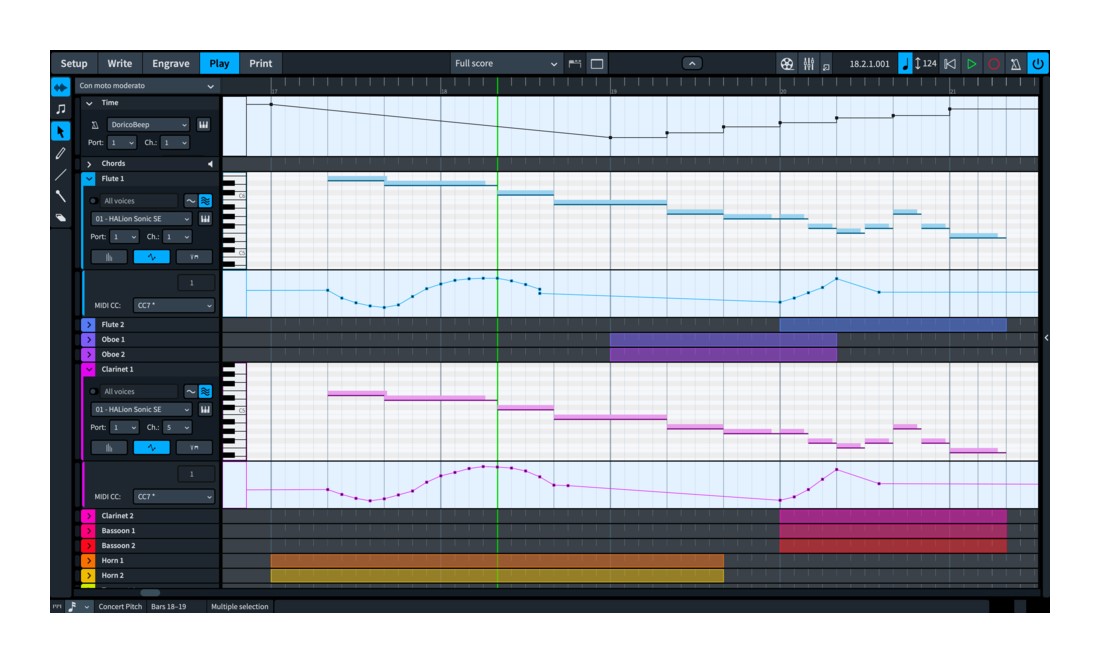The image size is (1100, 663).
Task: Expand the Oboe 2 track
Action: tap(88, 354)
